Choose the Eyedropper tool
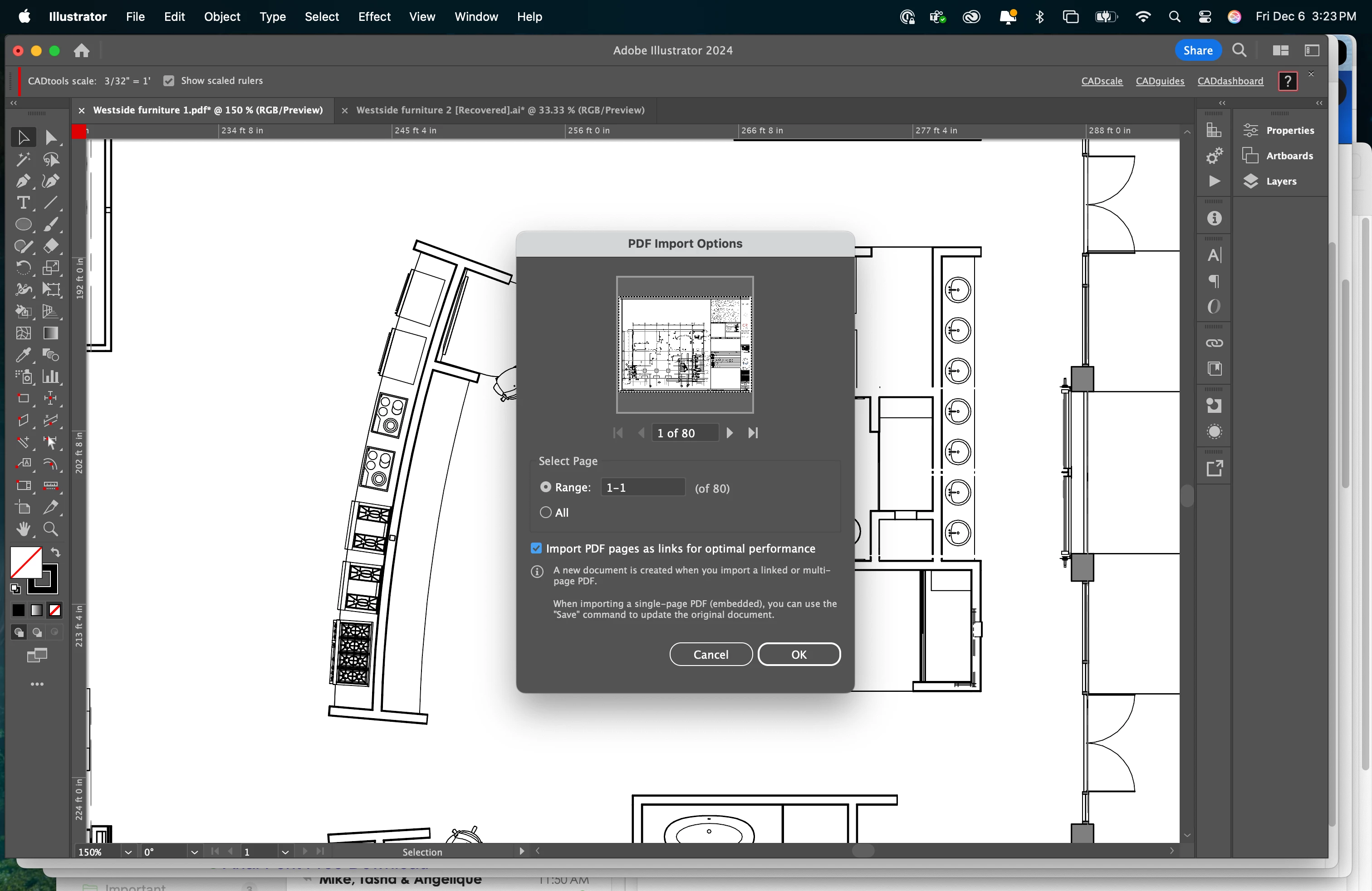 coord(23,355)
